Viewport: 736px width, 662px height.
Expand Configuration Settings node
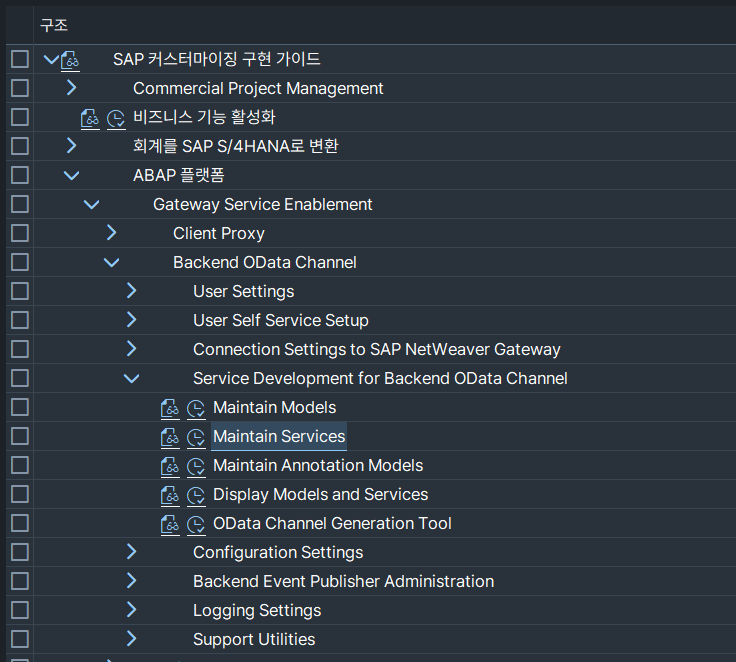click(x=131, y=552)
